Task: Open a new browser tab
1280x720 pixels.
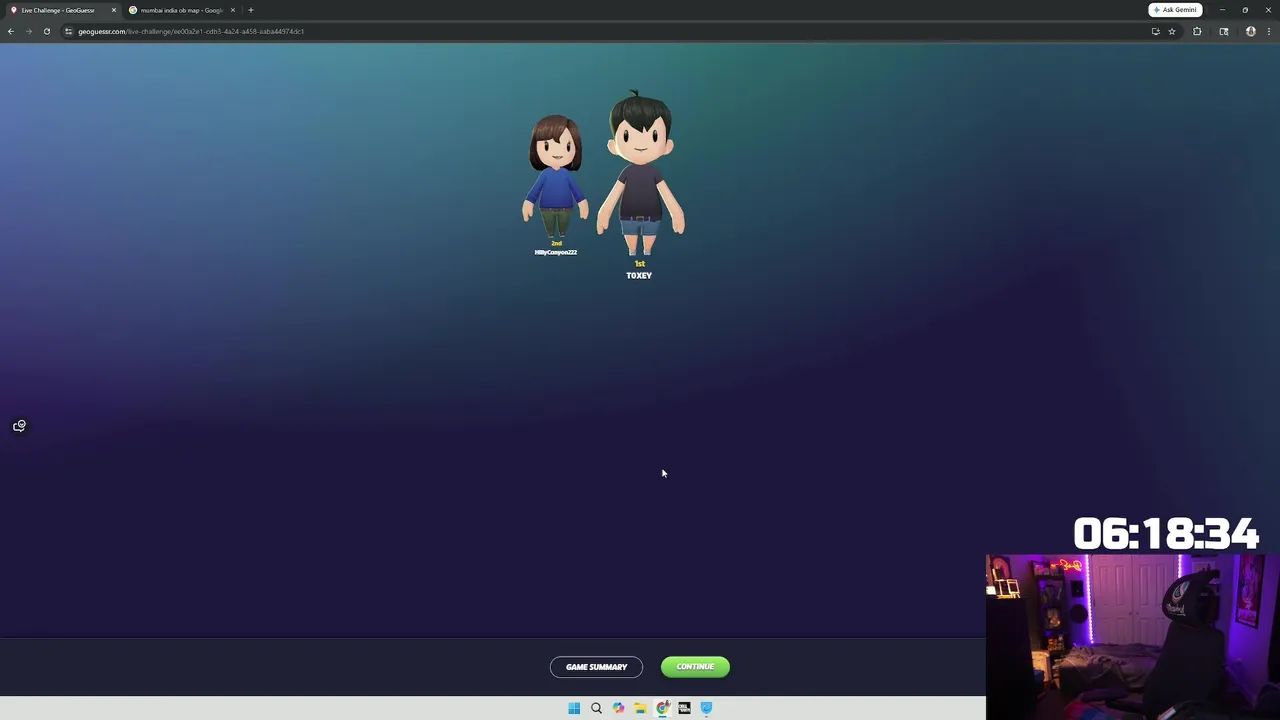Action: pyautogui.click(x=251, y=10)
